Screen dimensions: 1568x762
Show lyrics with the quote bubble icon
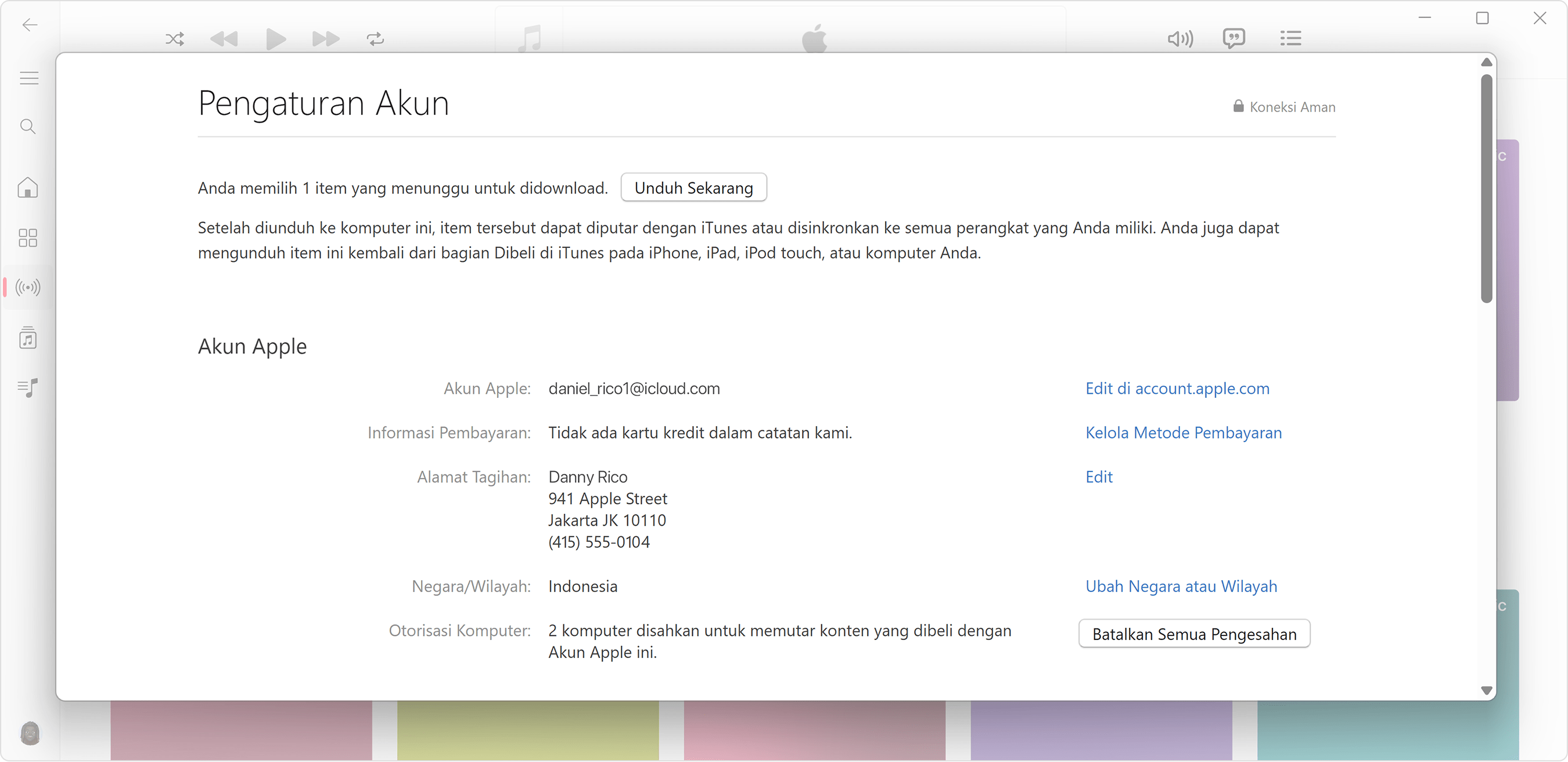(1235, 38)
